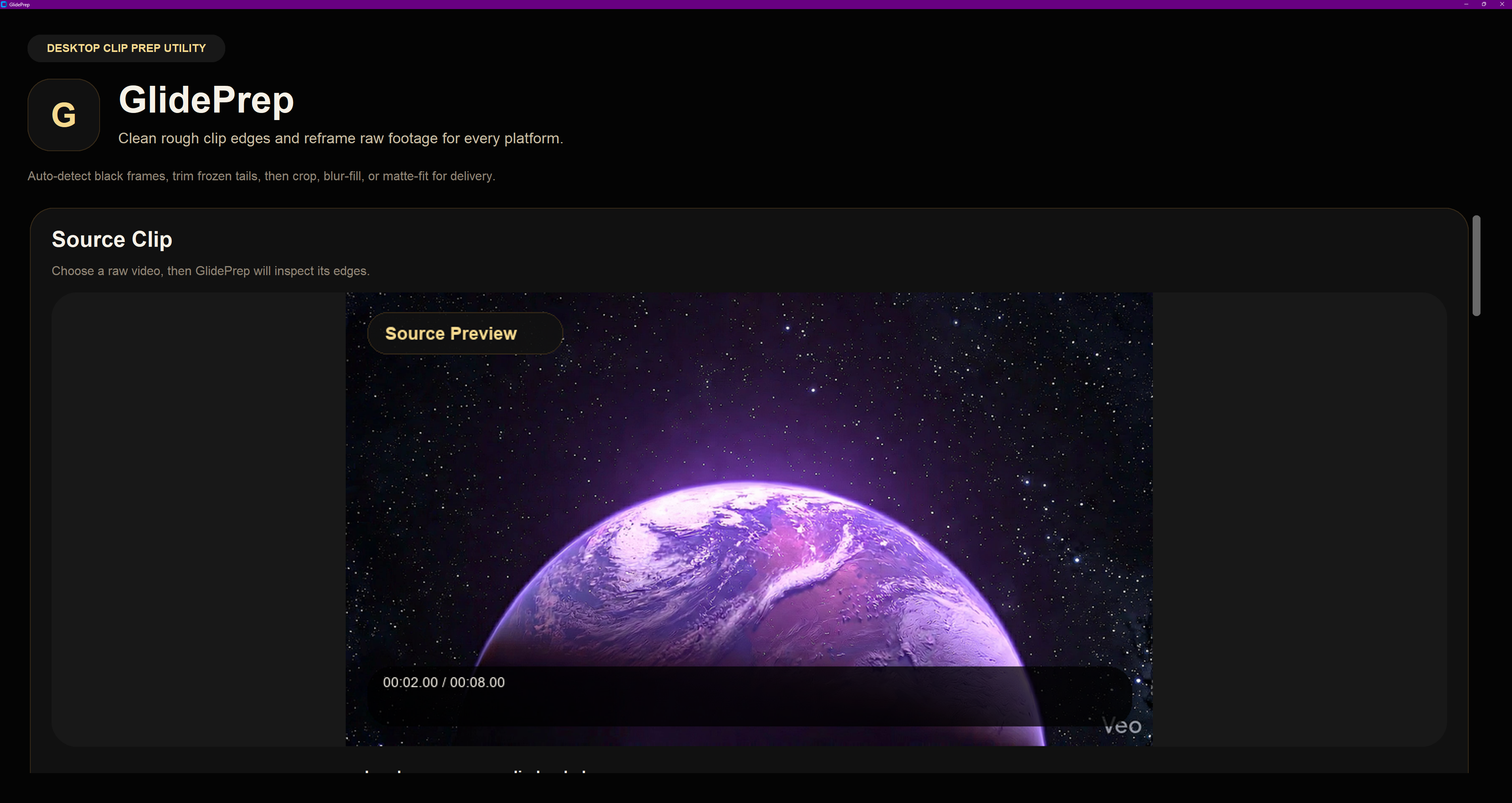The height and width of the screenshot is (803, 1512).
Task: Restore down the GlidePrep window
Action: [x=1484, y=4]
